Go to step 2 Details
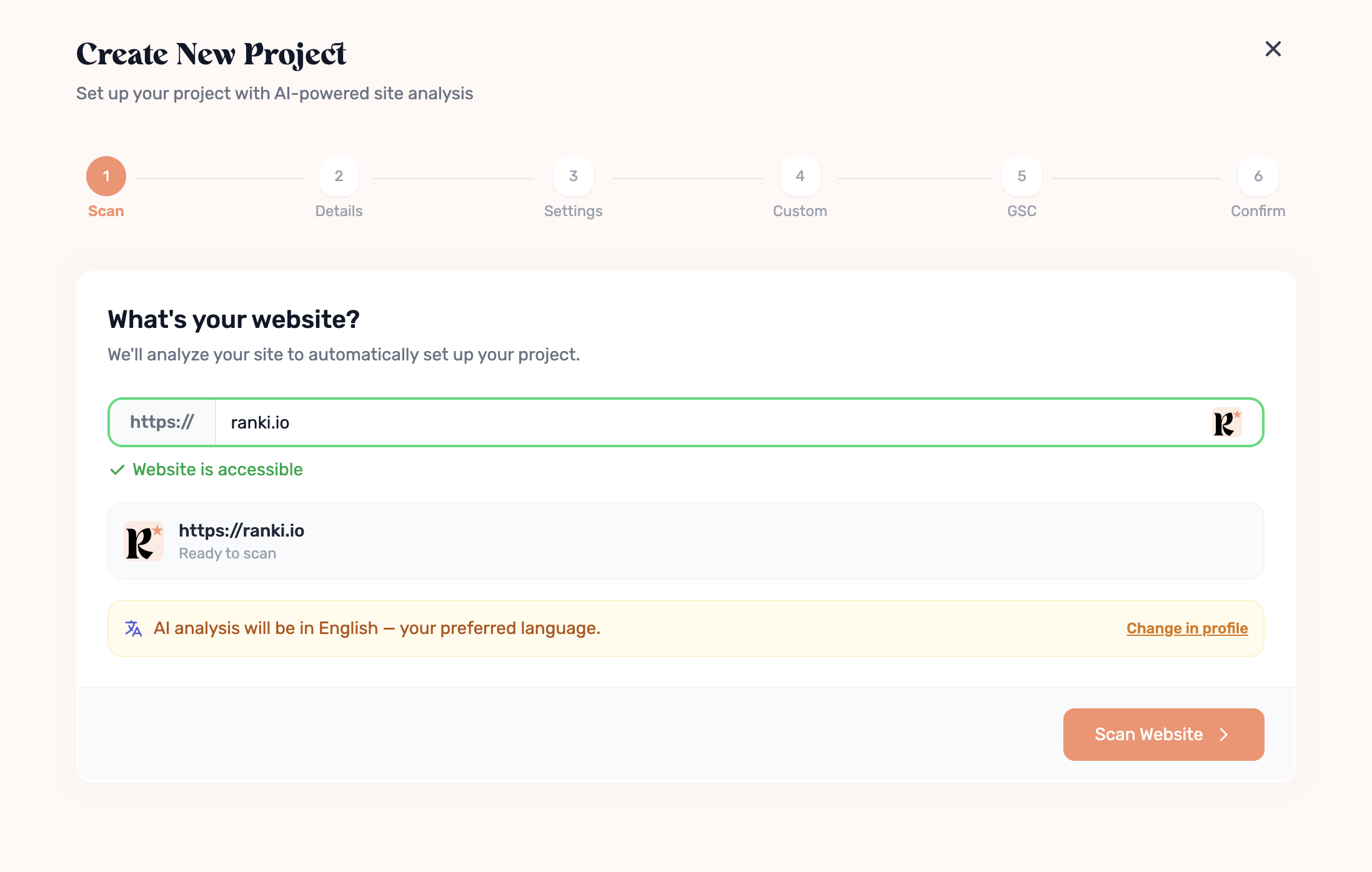 point(339,176)
